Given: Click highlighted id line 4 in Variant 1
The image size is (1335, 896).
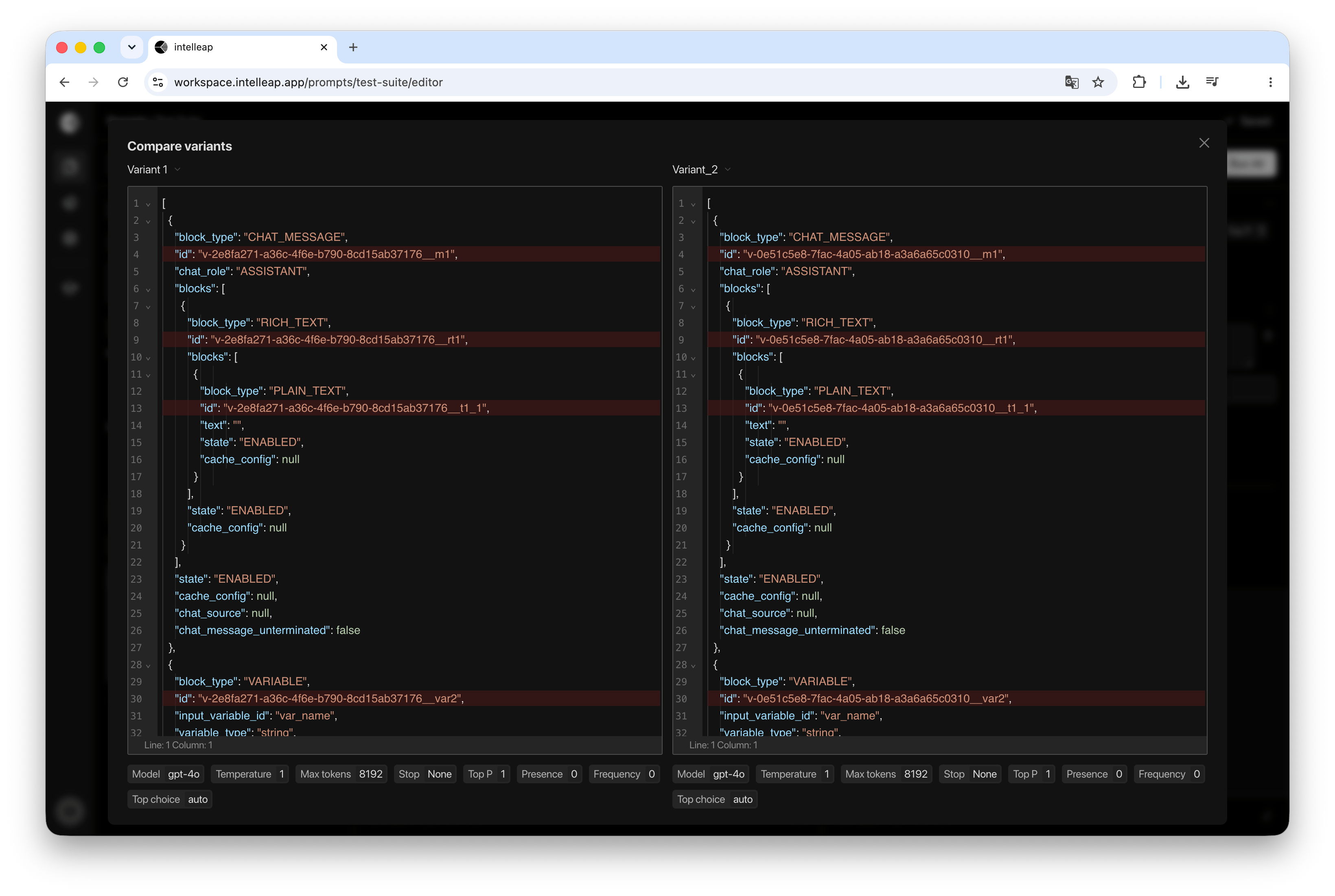Looking at the screenshot, I should 411,254.
